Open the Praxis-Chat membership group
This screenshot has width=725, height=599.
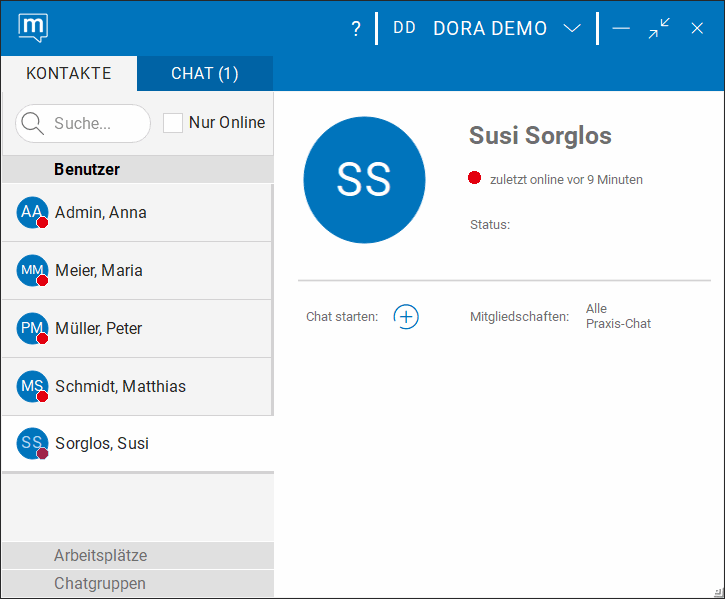pyautogui.click(x=618, y=324)
